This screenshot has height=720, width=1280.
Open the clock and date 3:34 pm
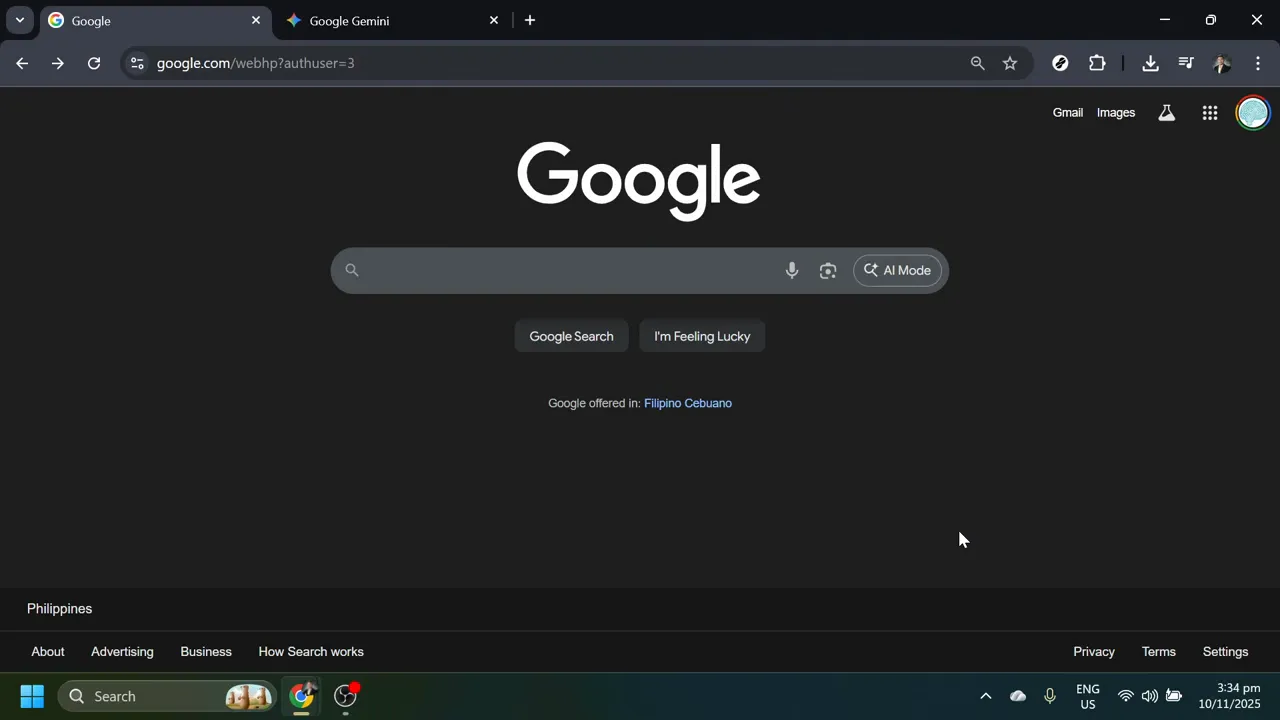(1229, 696)
